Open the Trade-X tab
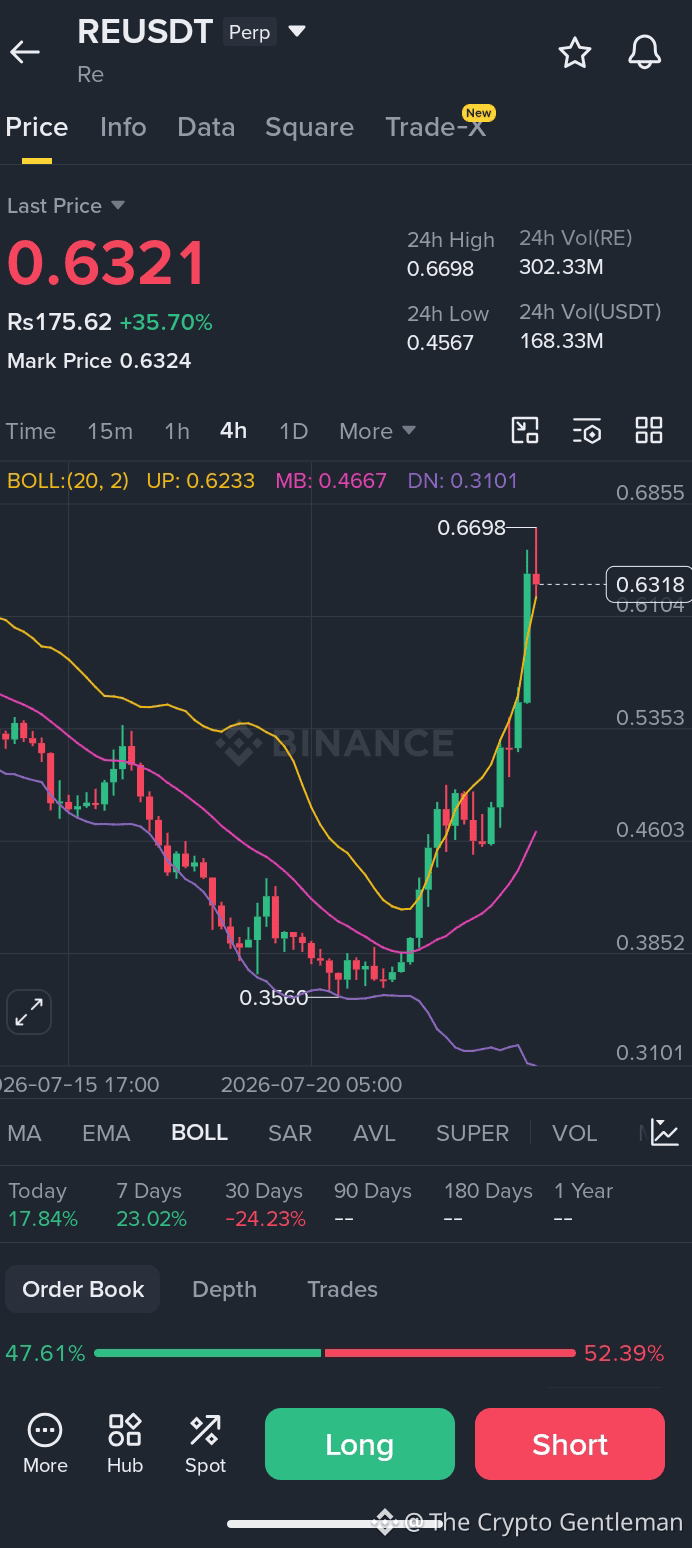Screen dimensions: 692x1548 (x=436, y=127)
